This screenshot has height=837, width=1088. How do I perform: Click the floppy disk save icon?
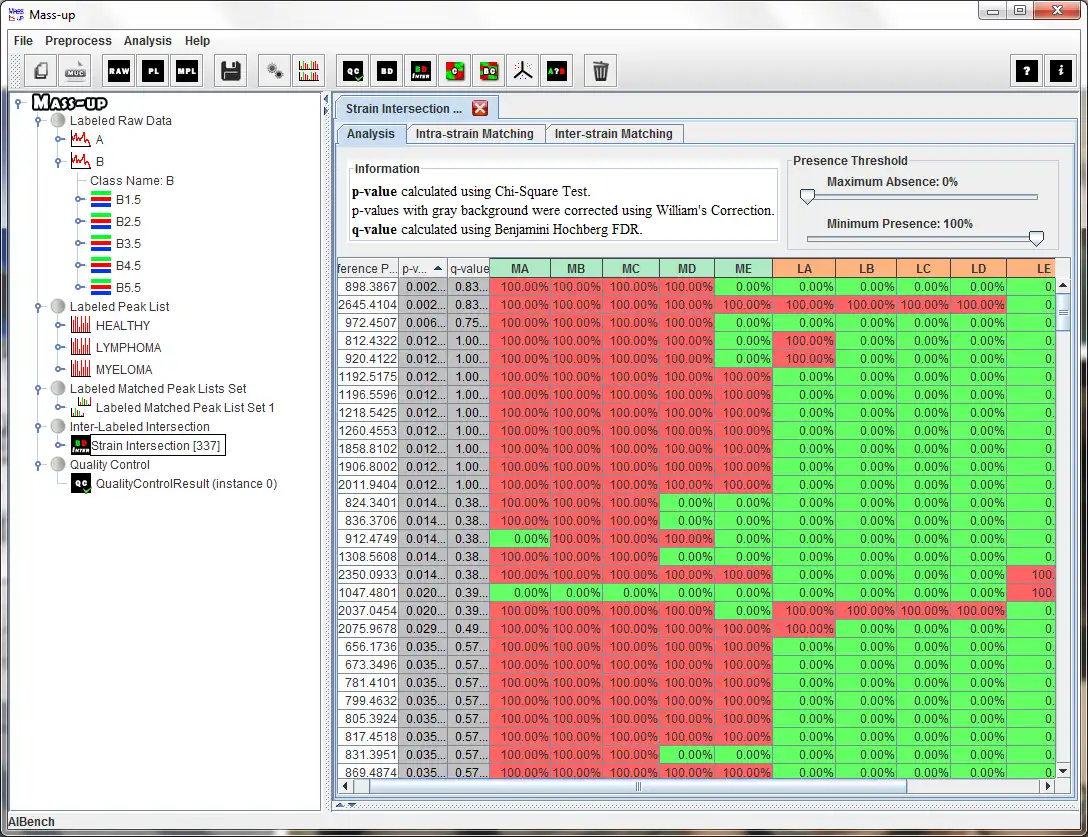tap(230, 71)
